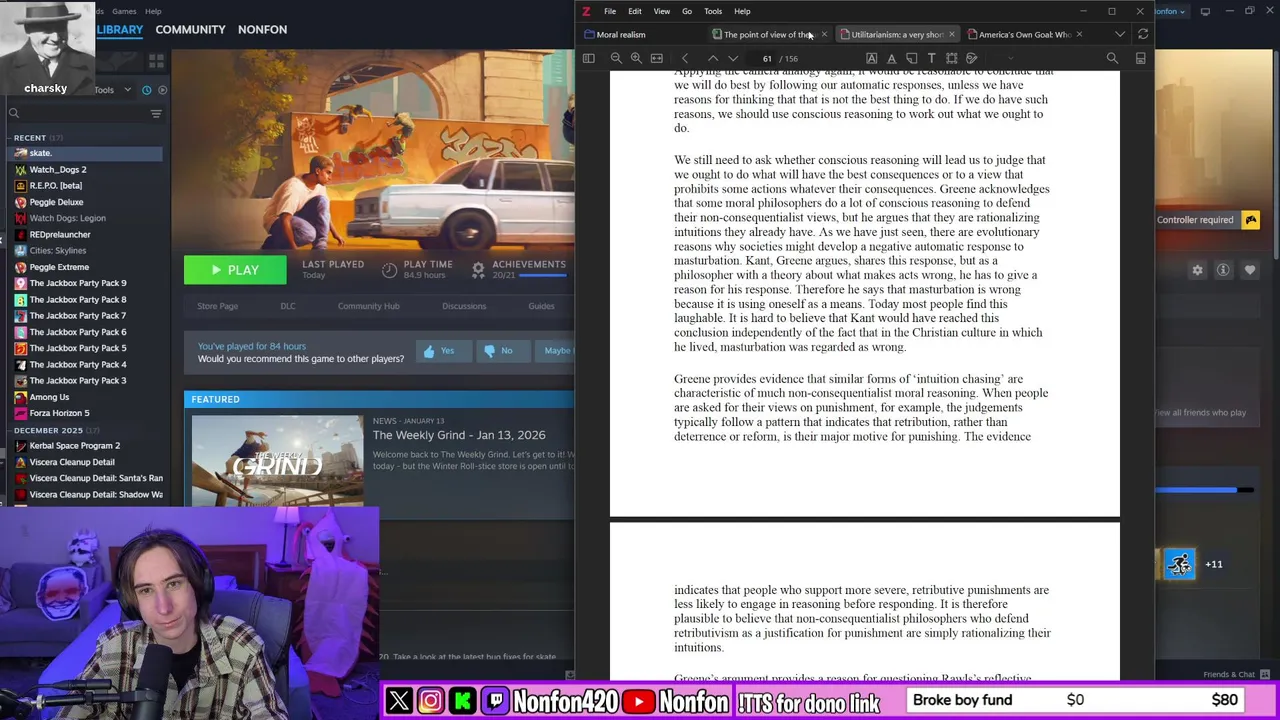Add skate. to favorites heart icon
1280x720 pixels.
click(x=1250, y=270)
